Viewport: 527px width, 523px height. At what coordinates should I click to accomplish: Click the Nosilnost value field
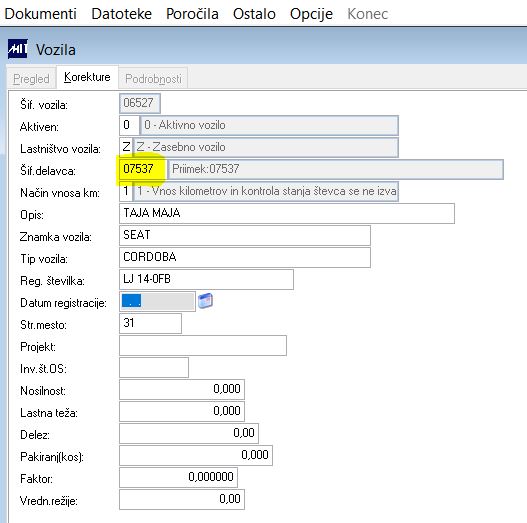pos(182,389)
